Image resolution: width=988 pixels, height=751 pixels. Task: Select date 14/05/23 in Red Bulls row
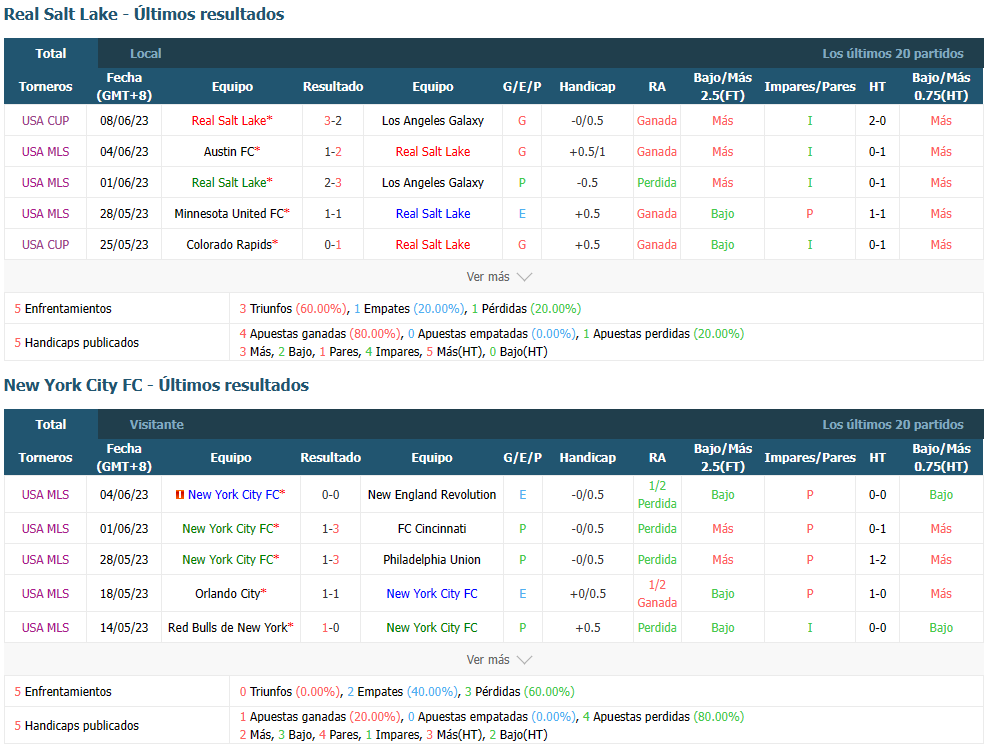[x=124, y=628]
